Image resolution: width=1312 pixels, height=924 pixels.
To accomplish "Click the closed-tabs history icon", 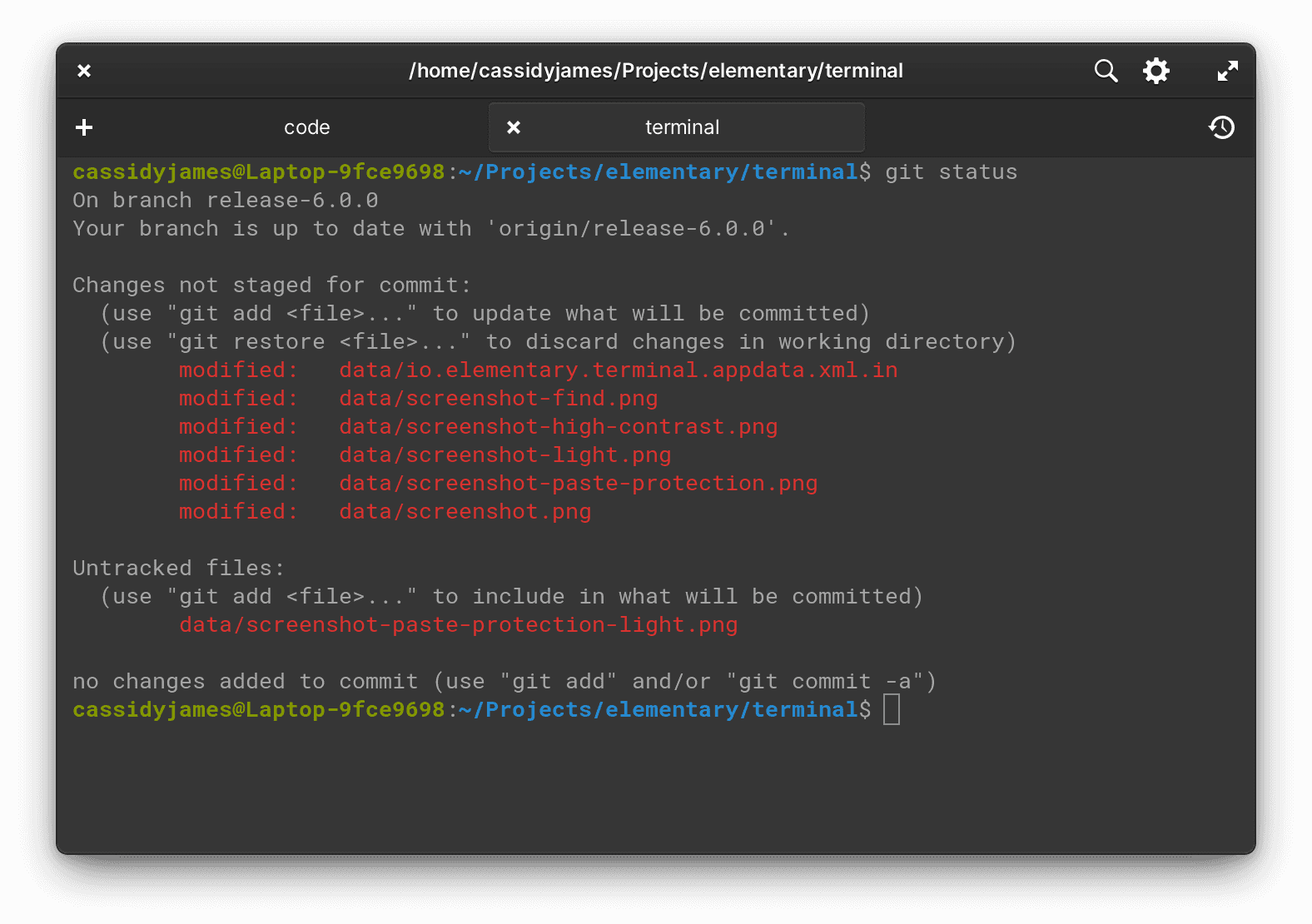I will tap(1221, 127).
